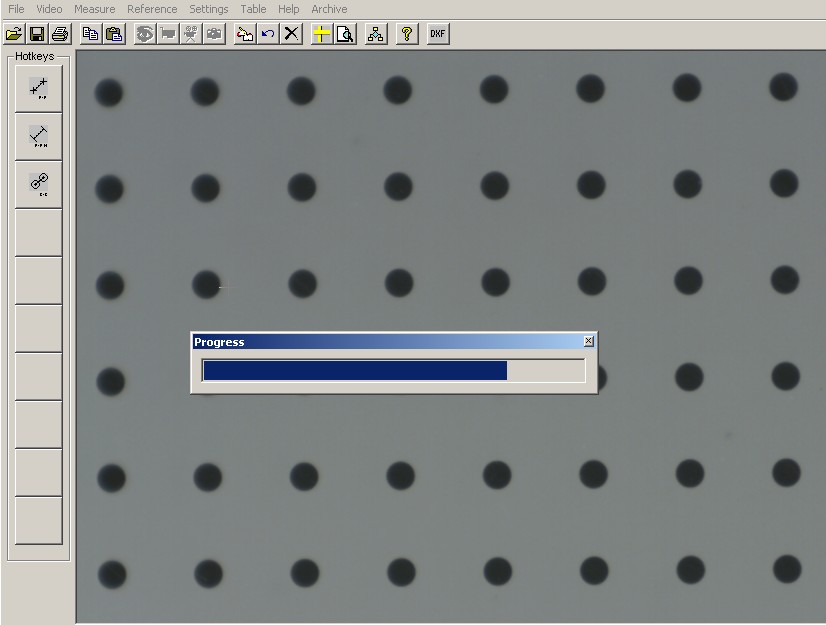The height and width of the screenshot is (625, 826).
Task: Click the Undo arrow icon
Action: (x=268, y=33)
